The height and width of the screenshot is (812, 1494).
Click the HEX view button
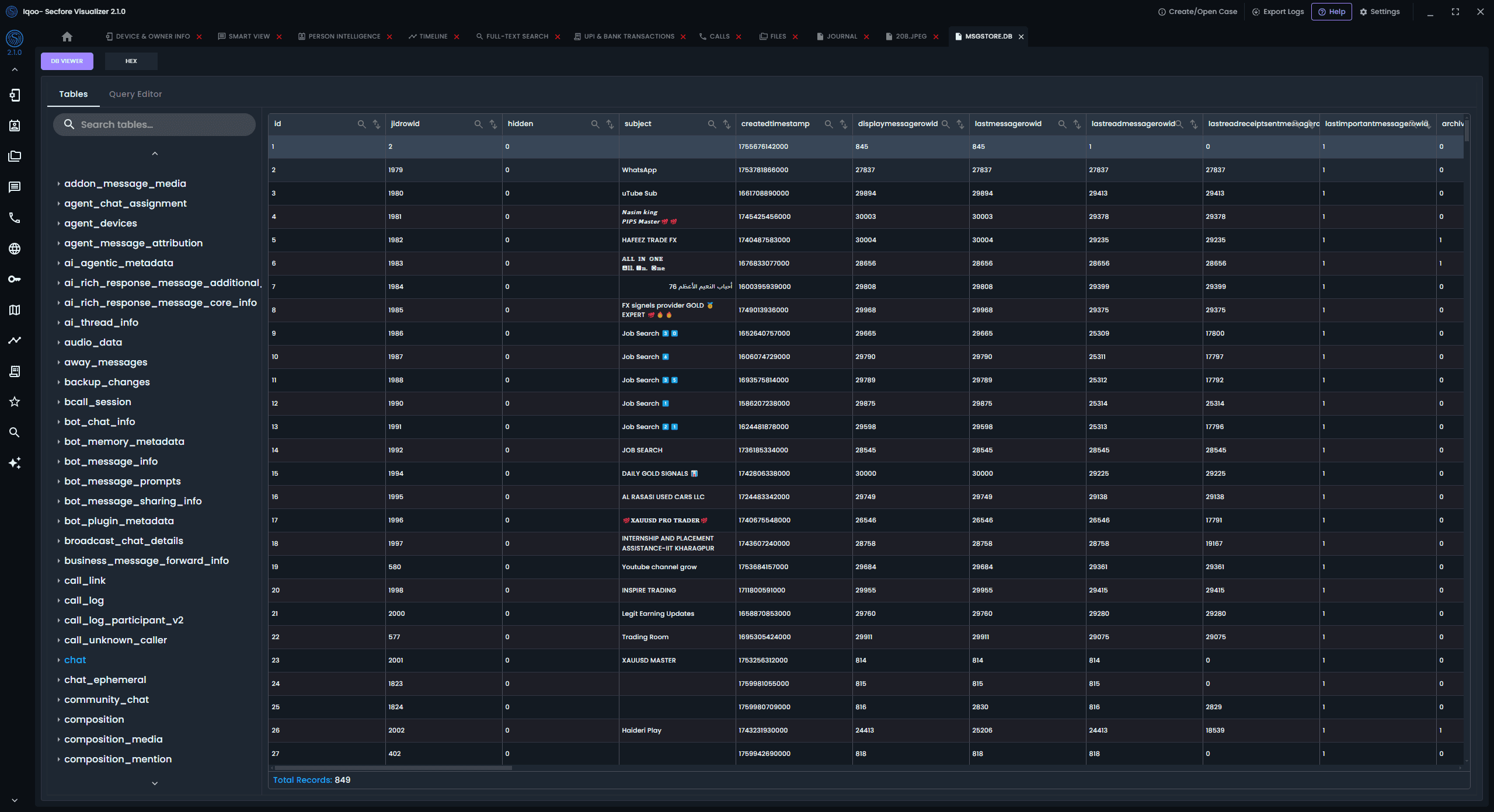[x=131, y=61]
